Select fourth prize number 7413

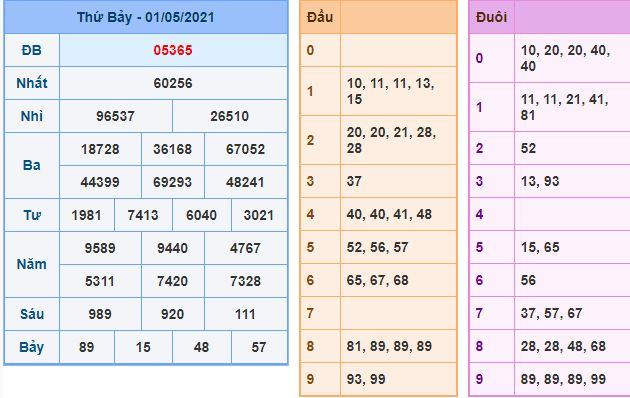[x=143, y=215]
